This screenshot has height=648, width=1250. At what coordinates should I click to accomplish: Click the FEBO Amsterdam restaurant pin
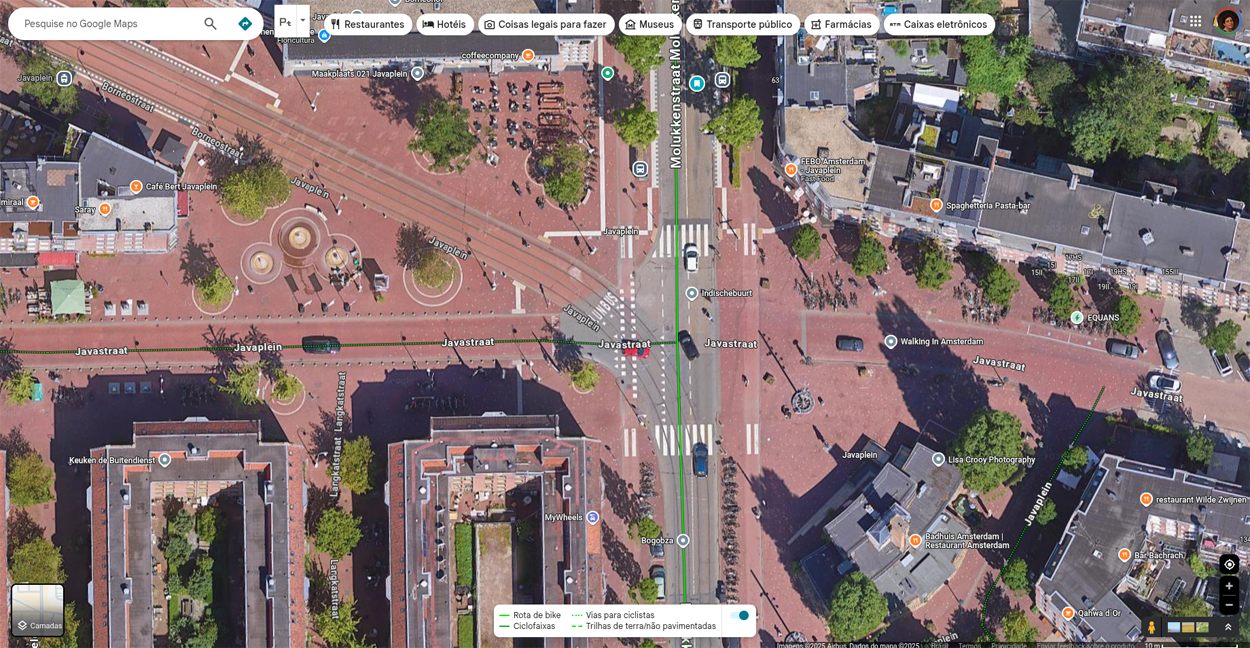click(x=791, y=170)
